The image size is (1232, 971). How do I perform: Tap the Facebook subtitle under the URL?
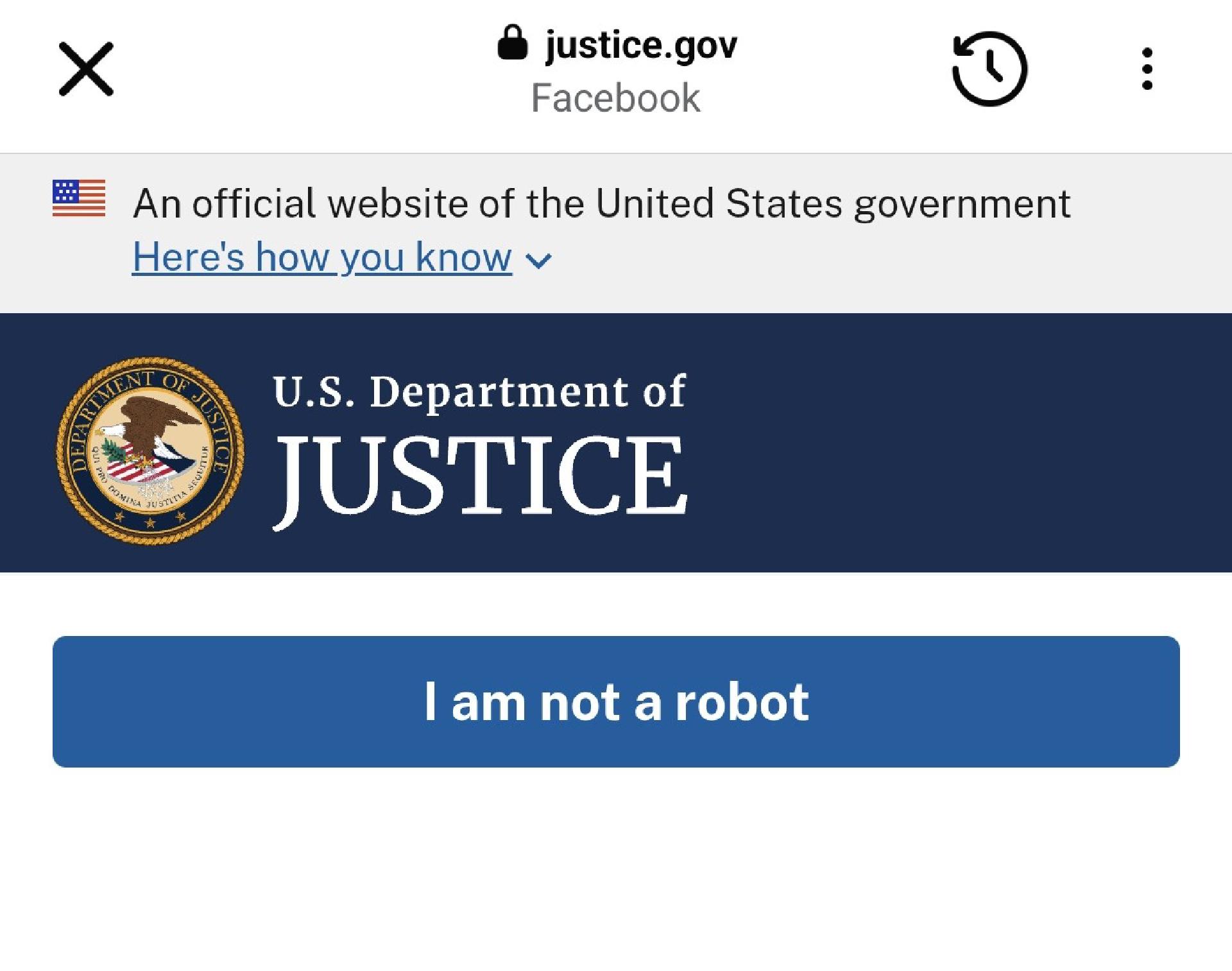(x=615, y=98)
